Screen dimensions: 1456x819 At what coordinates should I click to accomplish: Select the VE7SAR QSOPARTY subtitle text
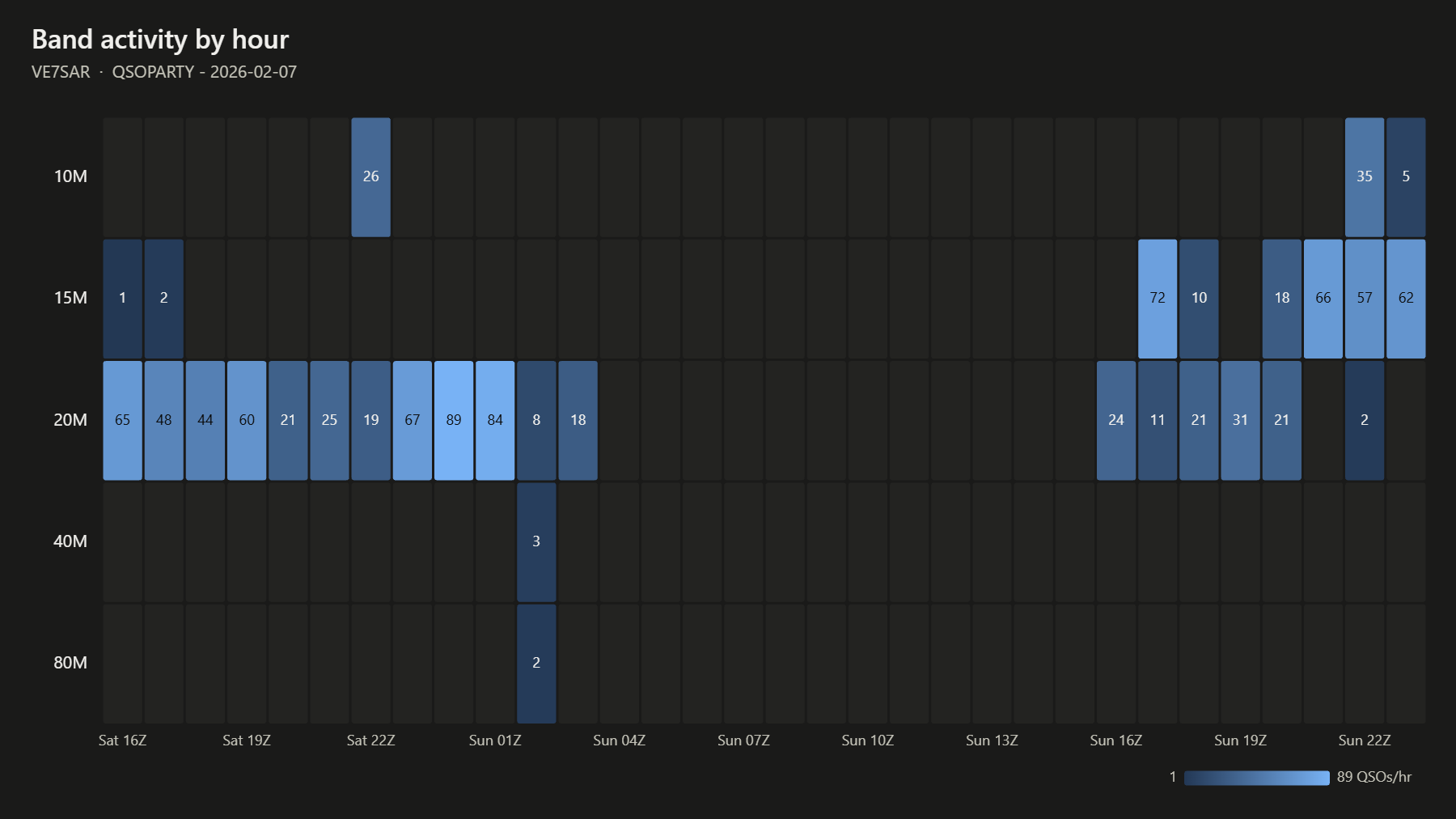click(164, 72)
